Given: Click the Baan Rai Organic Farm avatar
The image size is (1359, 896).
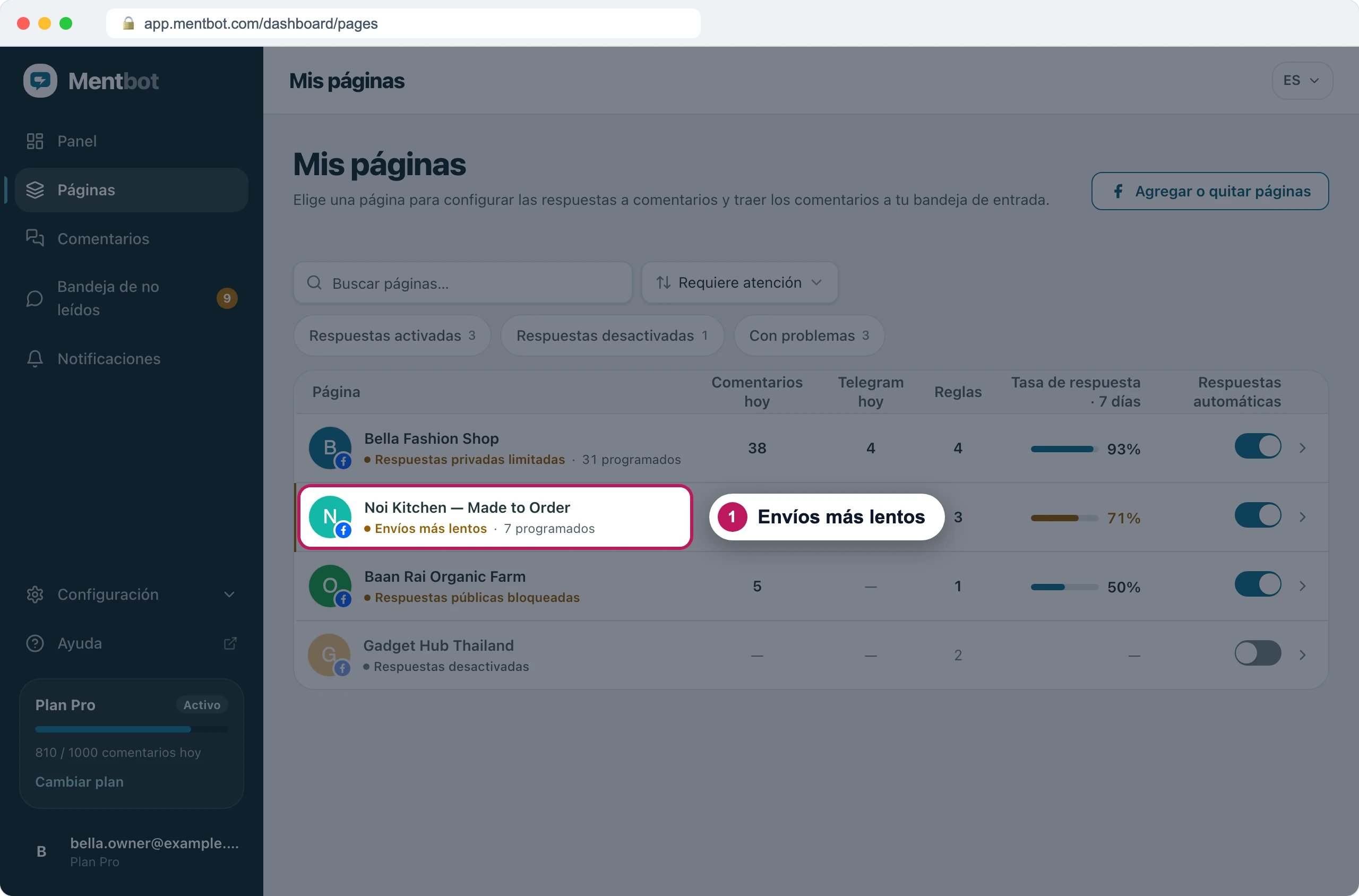Looking at the screenshot, I should pyautogui.click(x=330, y=587).
